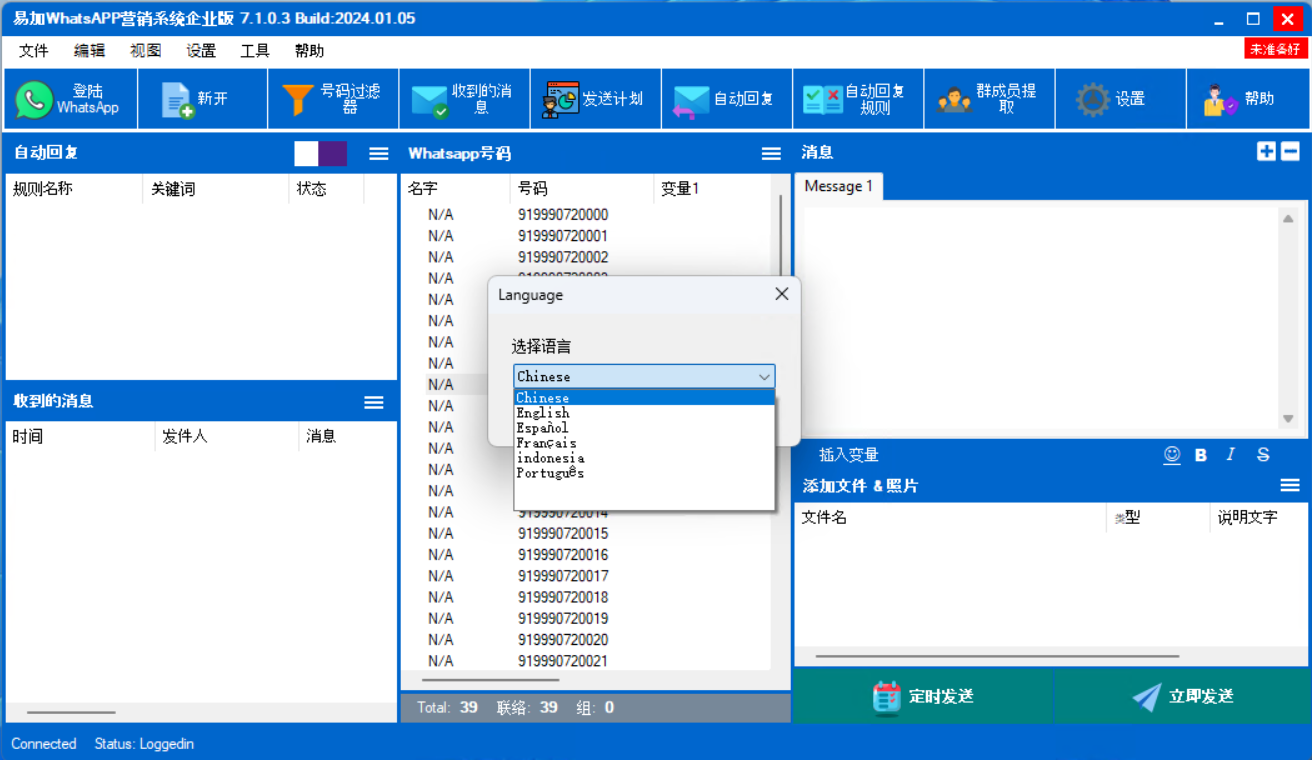
Task: Choose Español from the language dropdown
Action: [543, 428]
